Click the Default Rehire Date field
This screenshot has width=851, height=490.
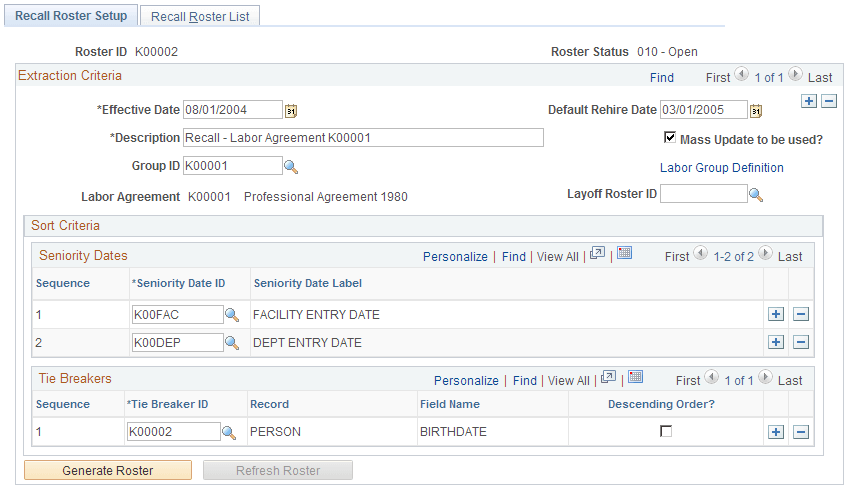coord(704,110)
